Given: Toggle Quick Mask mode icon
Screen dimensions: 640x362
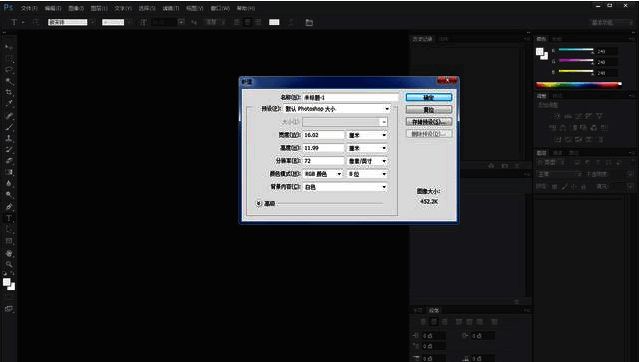Looking at the screenshot, I should (9, 309).
